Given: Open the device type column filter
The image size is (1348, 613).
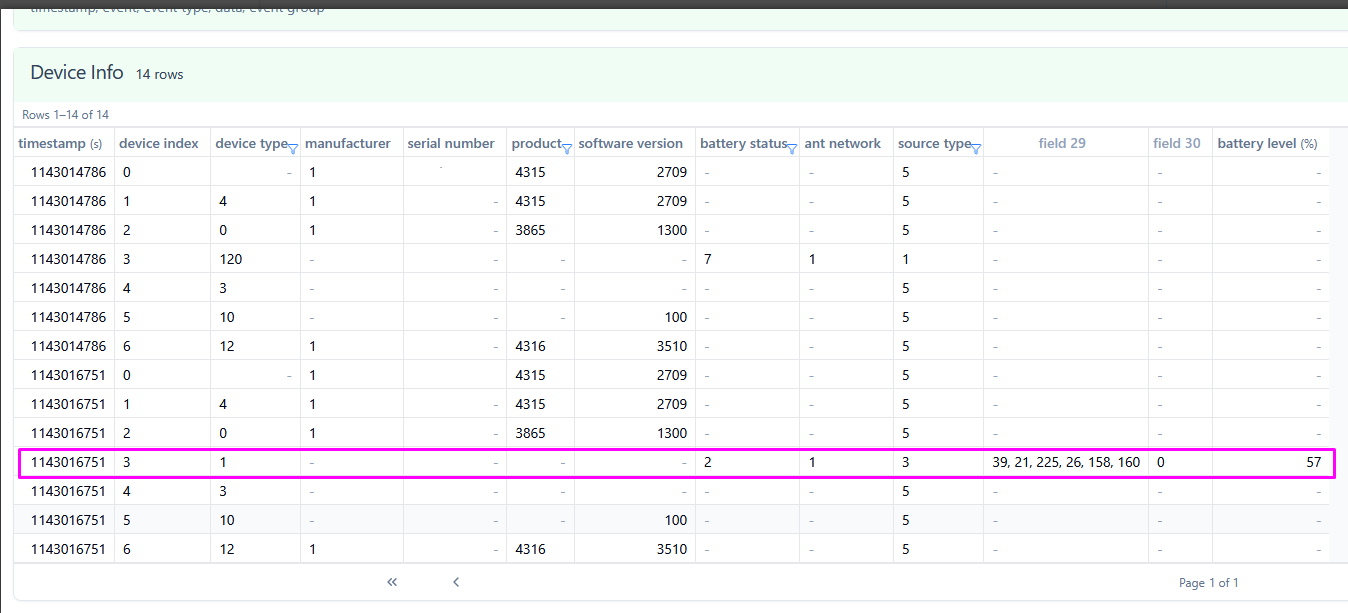Looking at the screenshot, I should pos(293,148).
